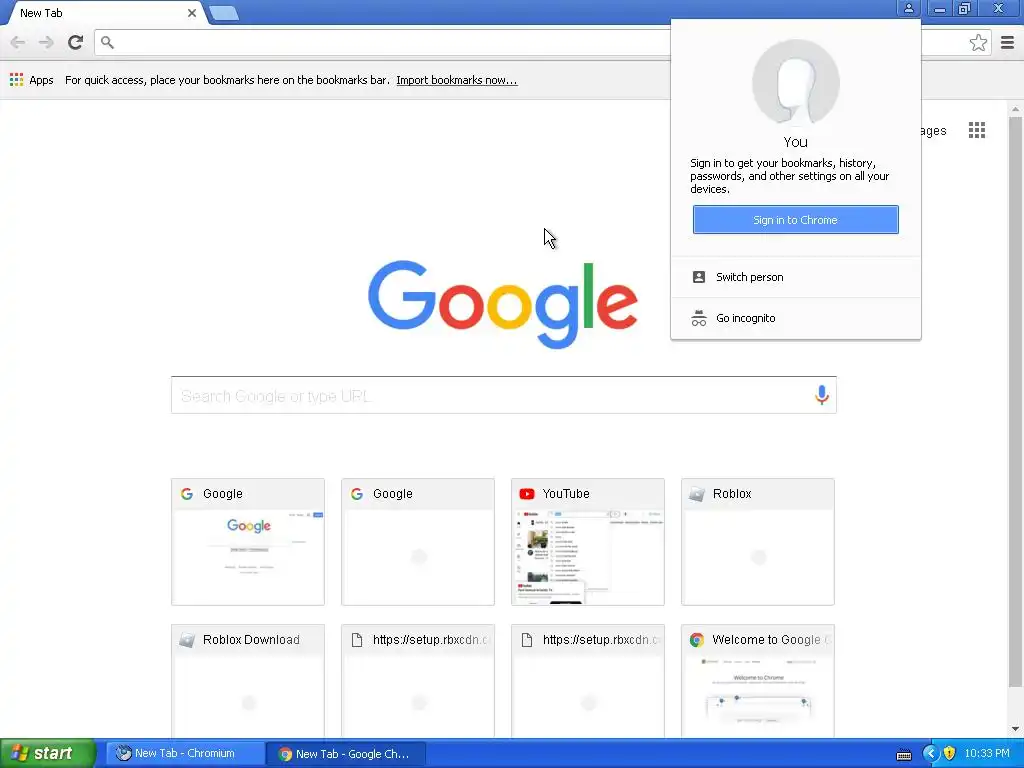Viewport: 1024px width, 768px height.
Task: Choose Go incognito in the profile menu
Action: pos(795,318)
